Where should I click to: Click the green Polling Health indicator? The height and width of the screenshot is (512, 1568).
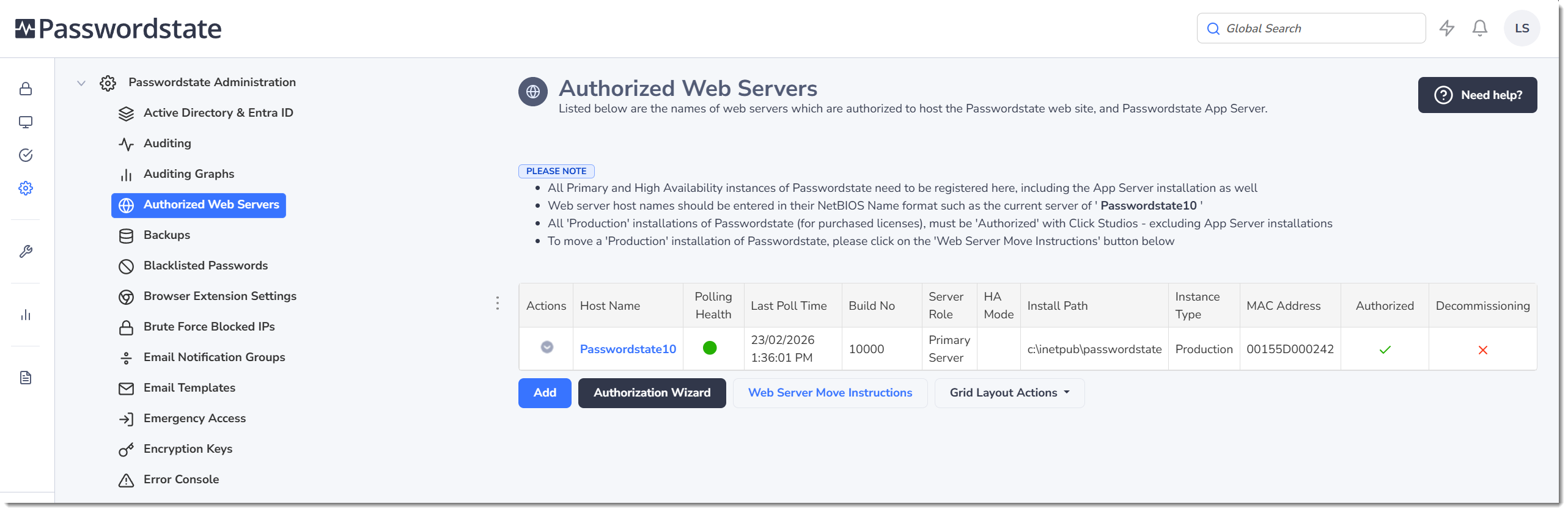(709, 348)
